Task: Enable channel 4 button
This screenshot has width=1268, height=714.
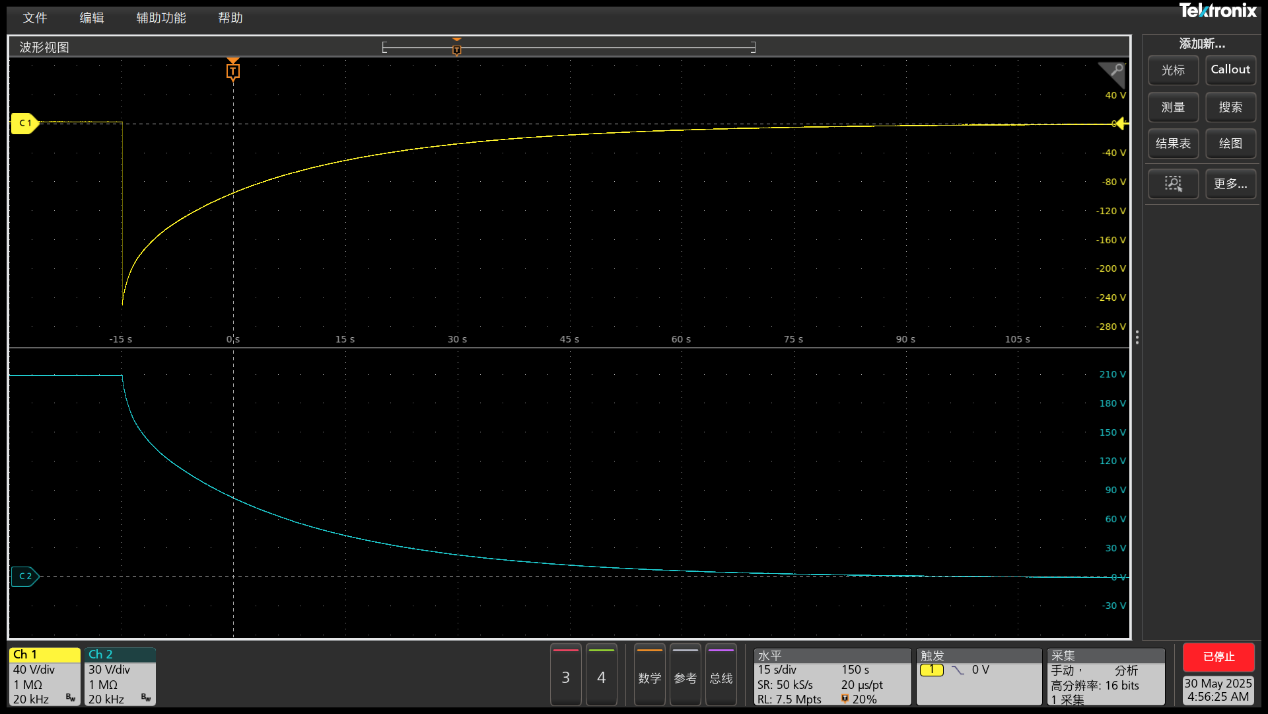Action: click(x=601, y=677)
